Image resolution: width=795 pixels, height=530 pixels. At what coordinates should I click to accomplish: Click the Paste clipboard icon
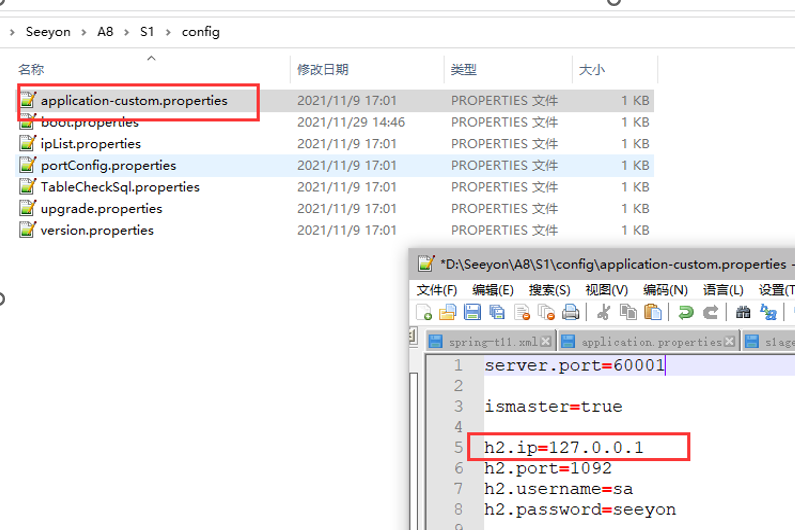pyautogui.click(x=653, y=312)
